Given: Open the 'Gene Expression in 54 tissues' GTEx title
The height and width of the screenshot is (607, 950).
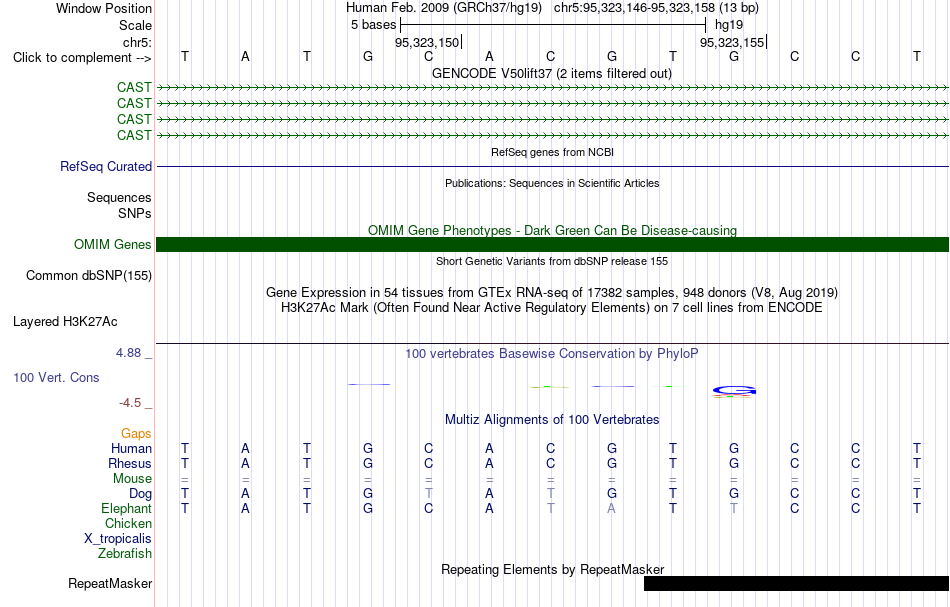Looking at the screenshot, I should coord(552,293).
